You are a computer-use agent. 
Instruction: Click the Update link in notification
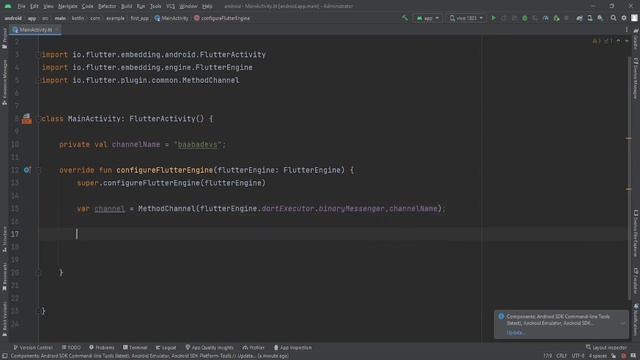tap(516, 333)
